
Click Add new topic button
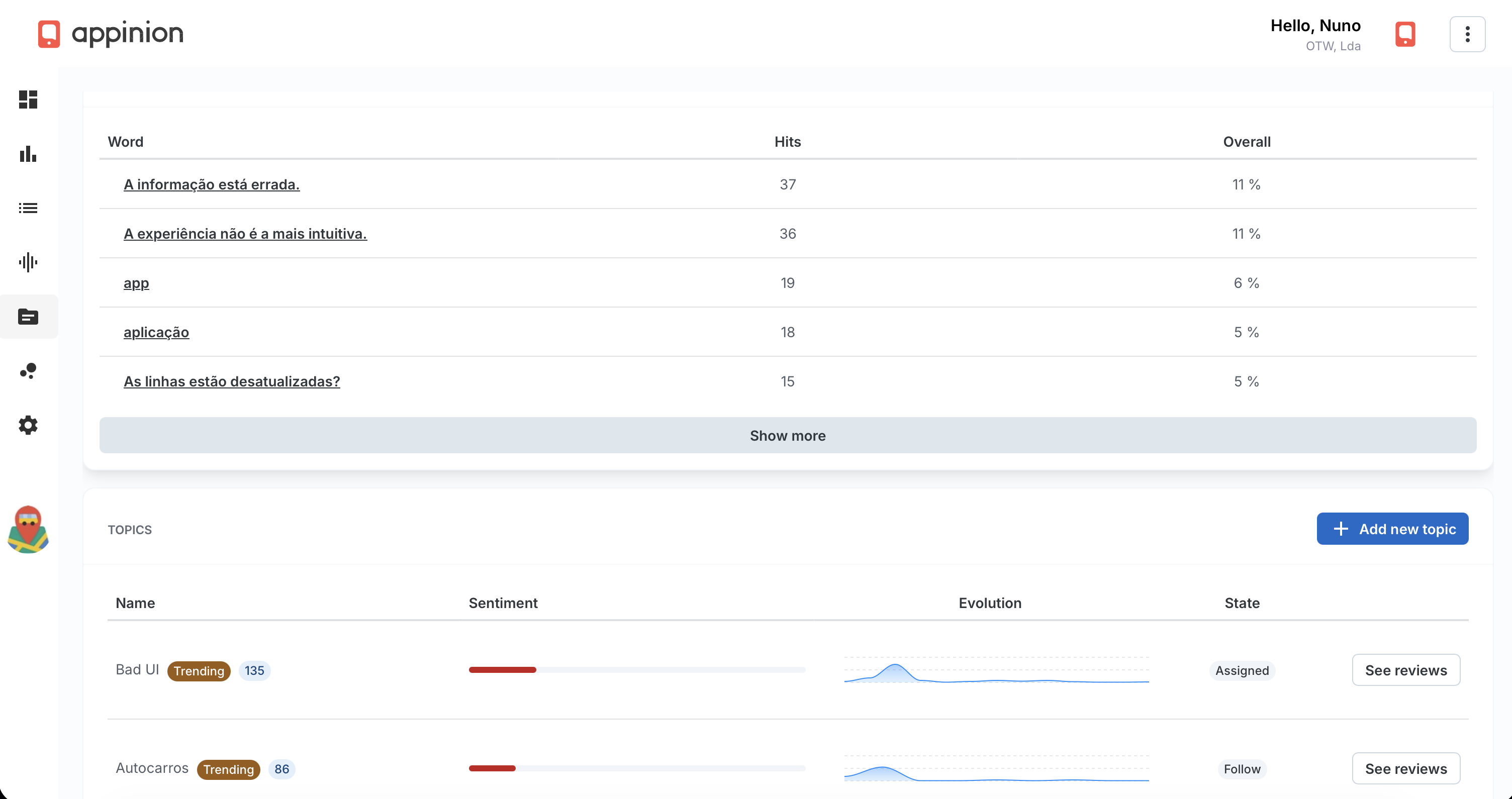pyautogui.click(x=1392, y=529)
